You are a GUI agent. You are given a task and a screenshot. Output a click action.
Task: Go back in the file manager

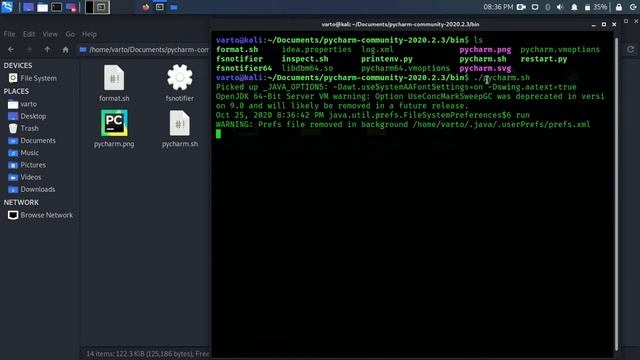pyautogui.click(x=11, y=49)
